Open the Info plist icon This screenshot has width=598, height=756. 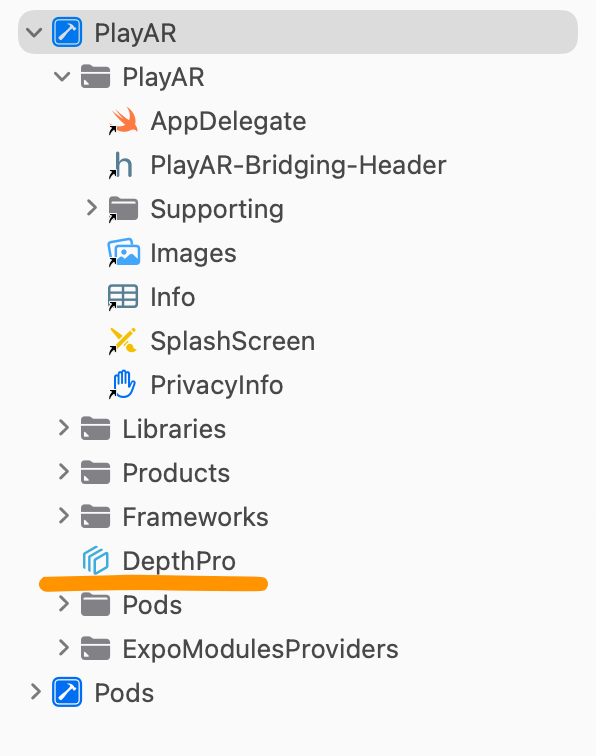(123, 297)
